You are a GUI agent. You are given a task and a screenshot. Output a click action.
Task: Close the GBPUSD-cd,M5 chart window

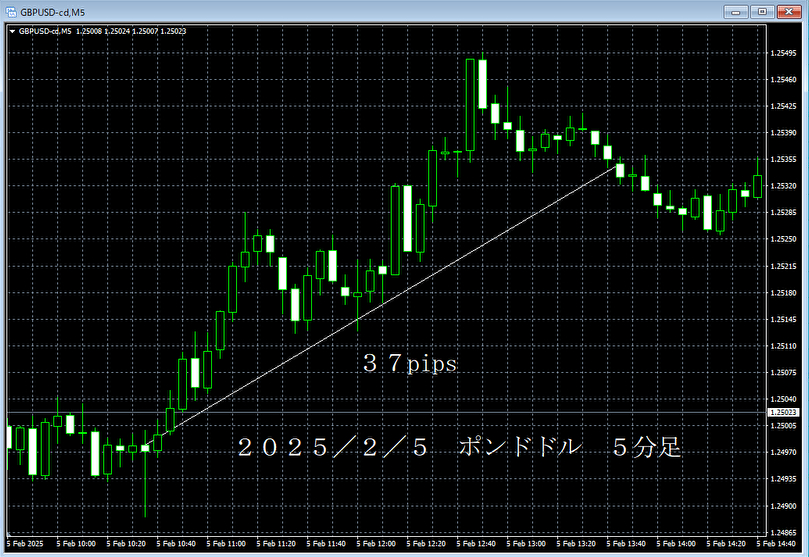pyautogui.click(x=789, y=11)
